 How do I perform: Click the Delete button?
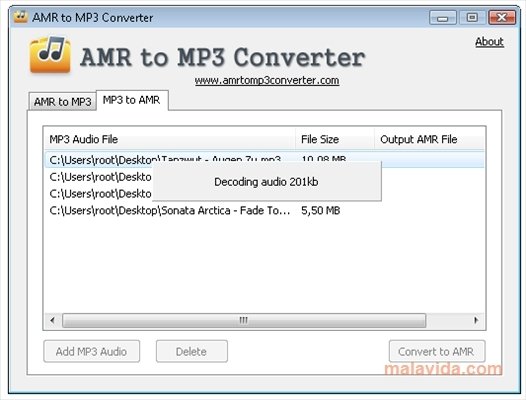tap(192, 351)
